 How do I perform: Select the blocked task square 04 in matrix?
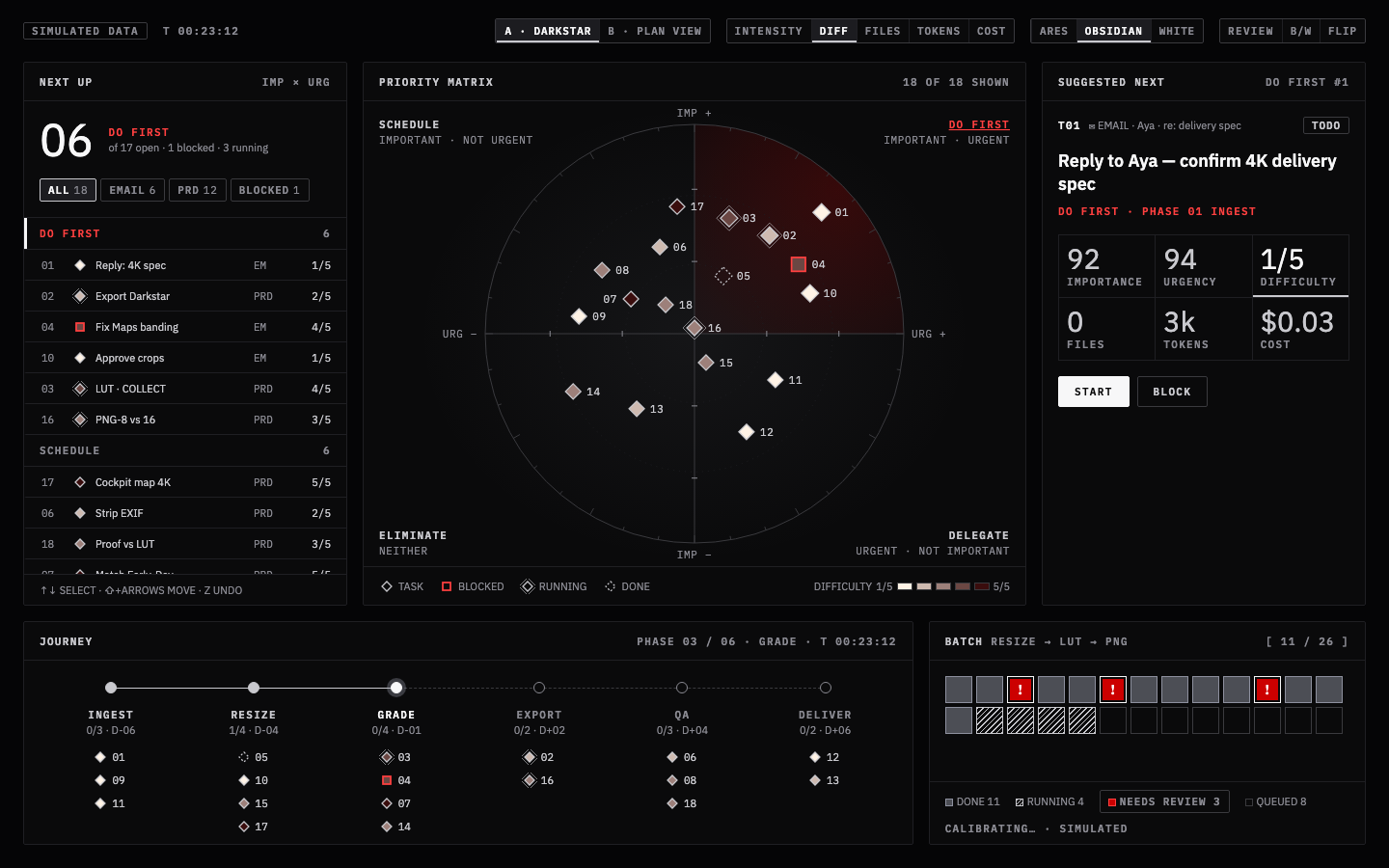coord(799,264)
